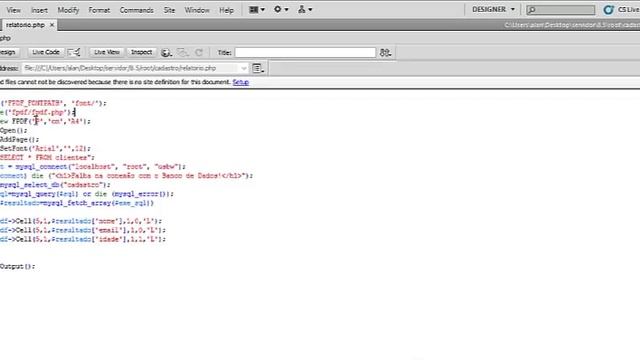Toggle Inspect mode

click(142, 52)
